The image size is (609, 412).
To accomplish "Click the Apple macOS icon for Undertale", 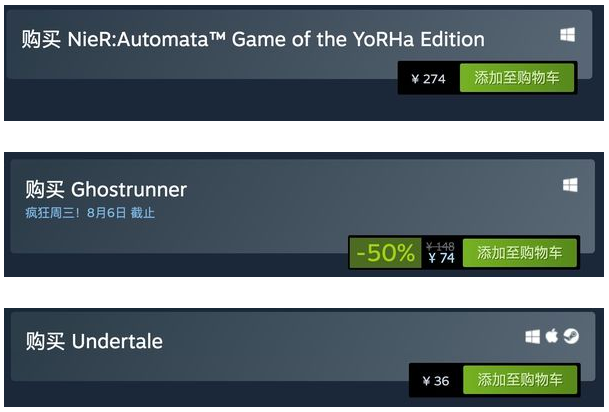I will coord(551,336).
